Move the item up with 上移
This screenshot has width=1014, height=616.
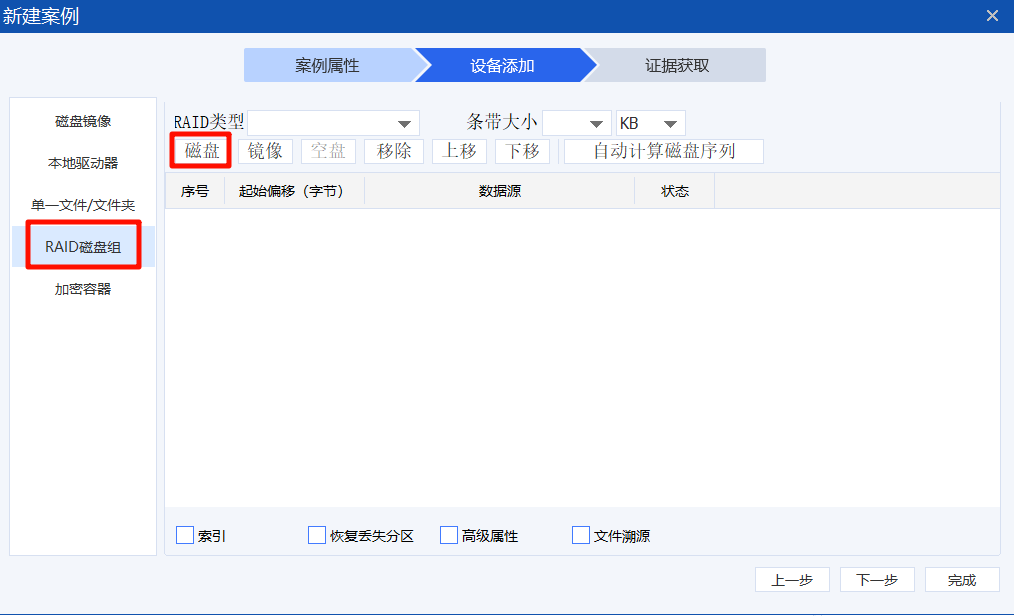coord(460,151)
